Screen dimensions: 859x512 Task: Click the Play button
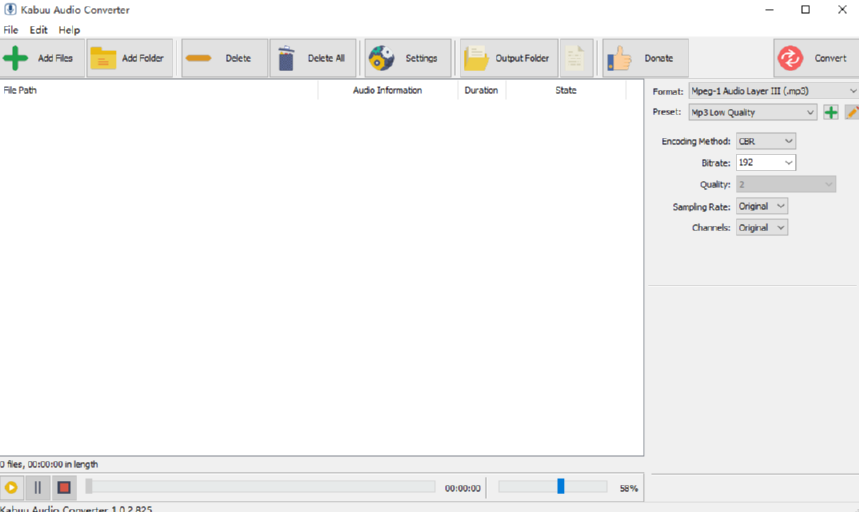12,487
